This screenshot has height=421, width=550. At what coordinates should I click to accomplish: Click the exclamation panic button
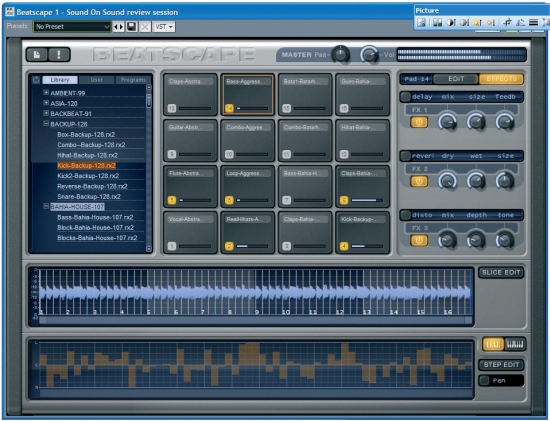coord(59,54)
